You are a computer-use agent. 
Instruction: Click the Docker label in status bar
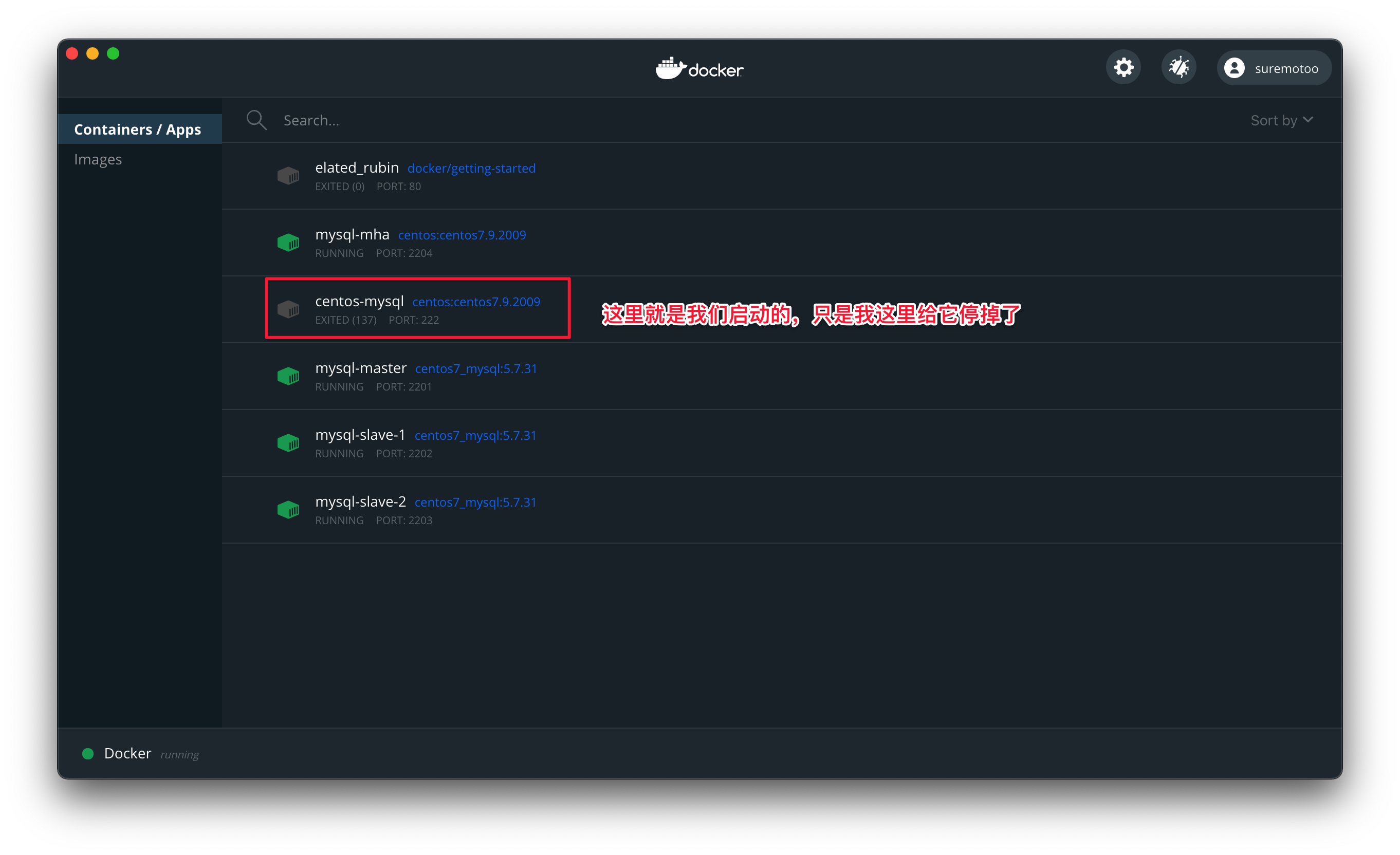tap(127, 753)
